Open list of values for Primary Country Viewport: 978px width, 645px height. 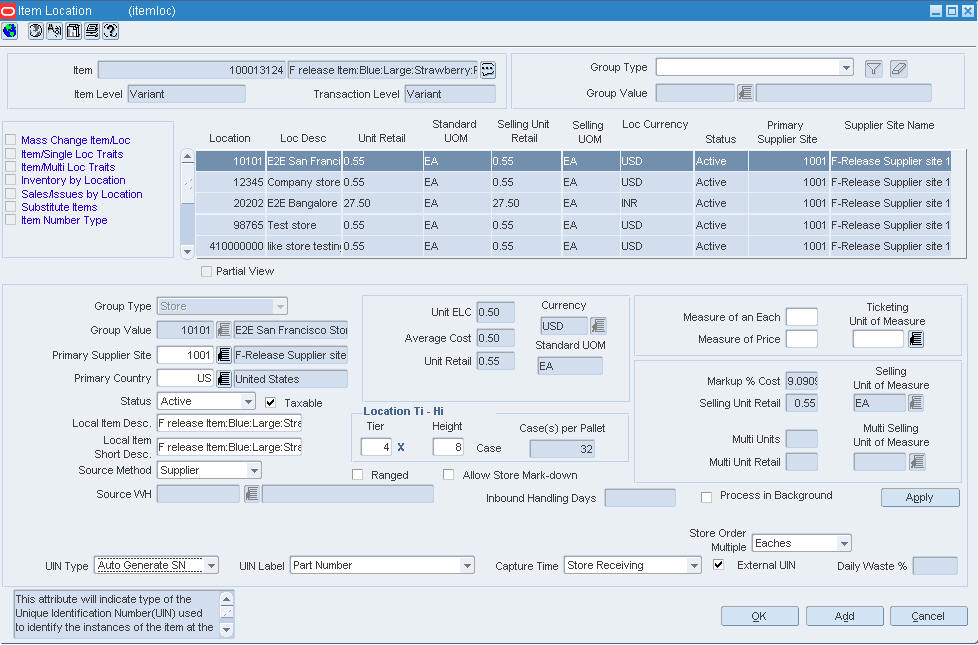224,379
